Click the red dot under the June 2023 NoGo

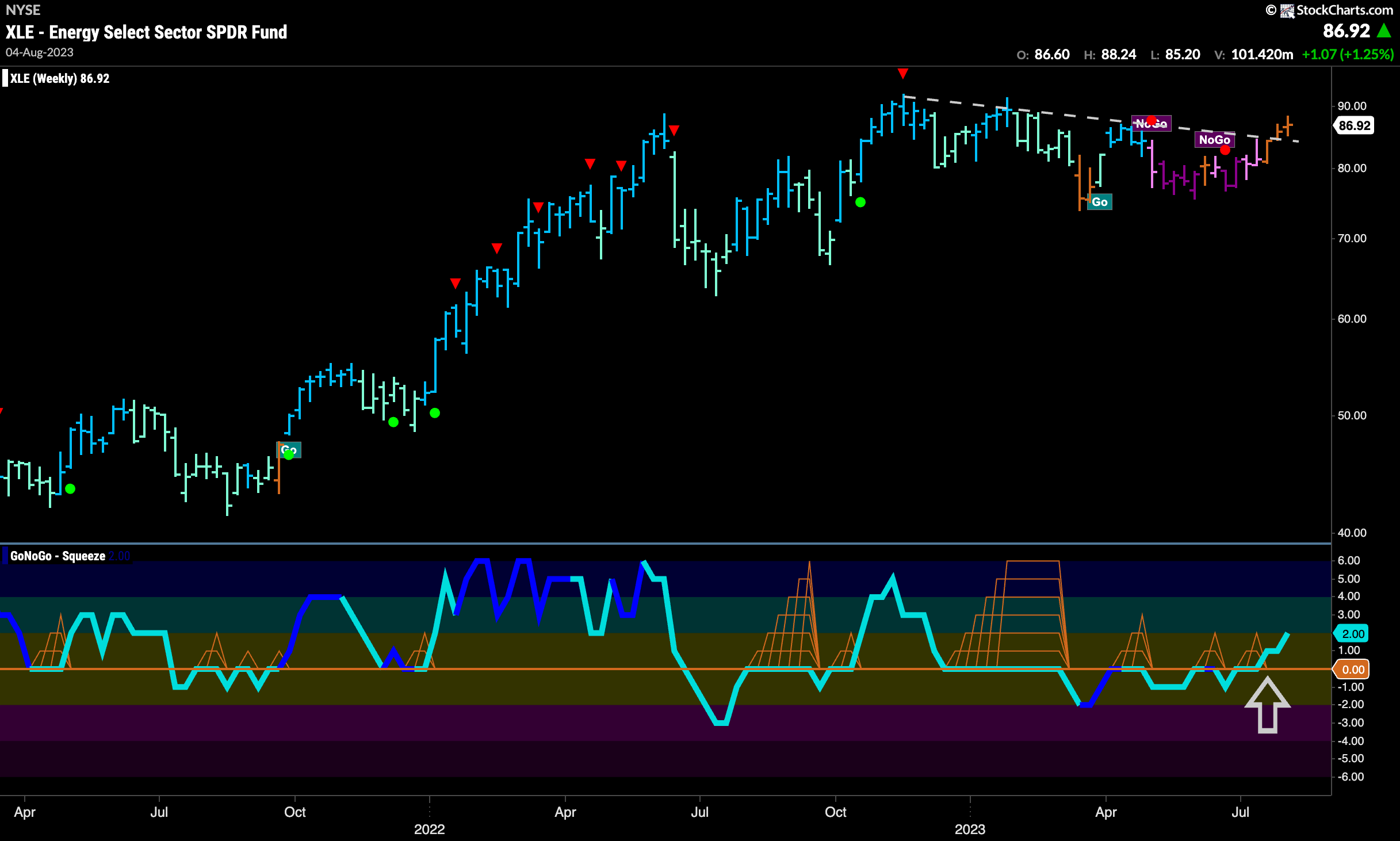tap(1225, 150)
